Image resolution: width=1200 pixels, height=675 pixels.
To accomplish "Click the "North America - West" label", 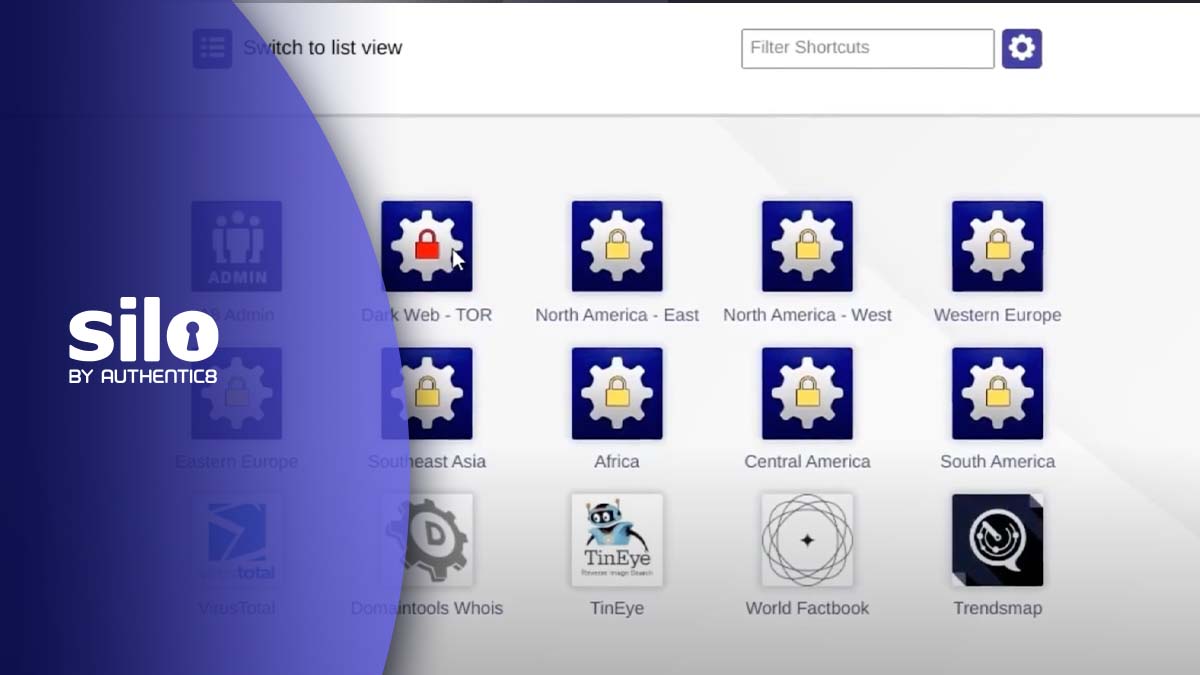I will point(807,315).
